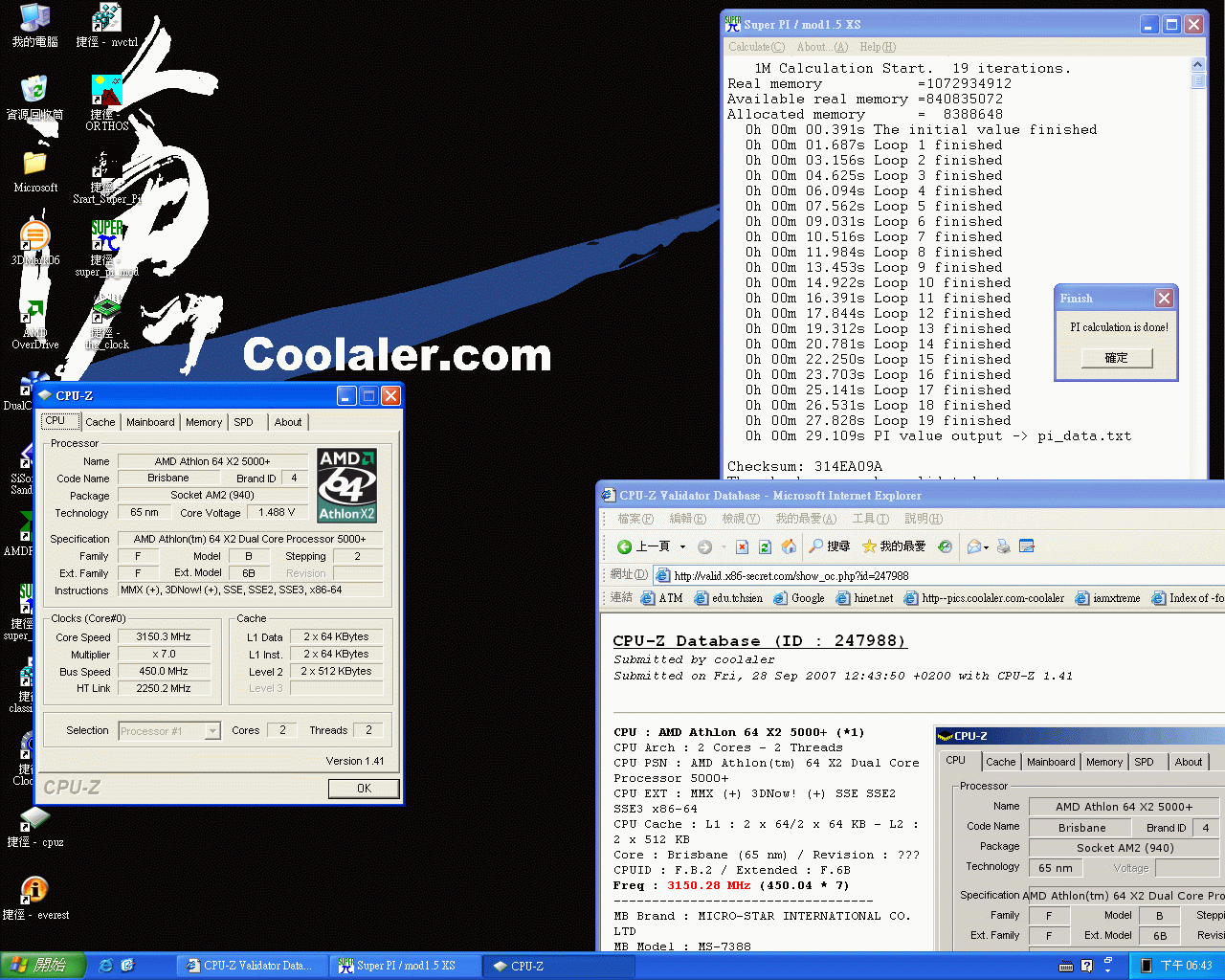The height and width of the screenshot is (980, 1225).
Task: Open the ATM link in IE Links bar
Action: tap(662, 598)
